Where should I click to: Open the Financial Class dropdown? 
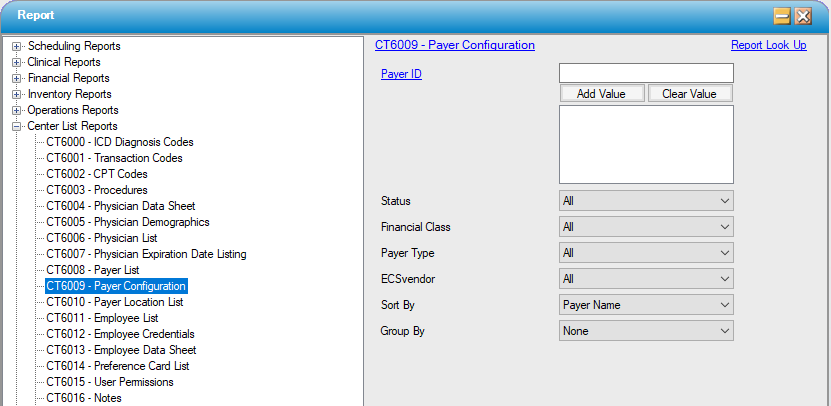coord(646,227)
